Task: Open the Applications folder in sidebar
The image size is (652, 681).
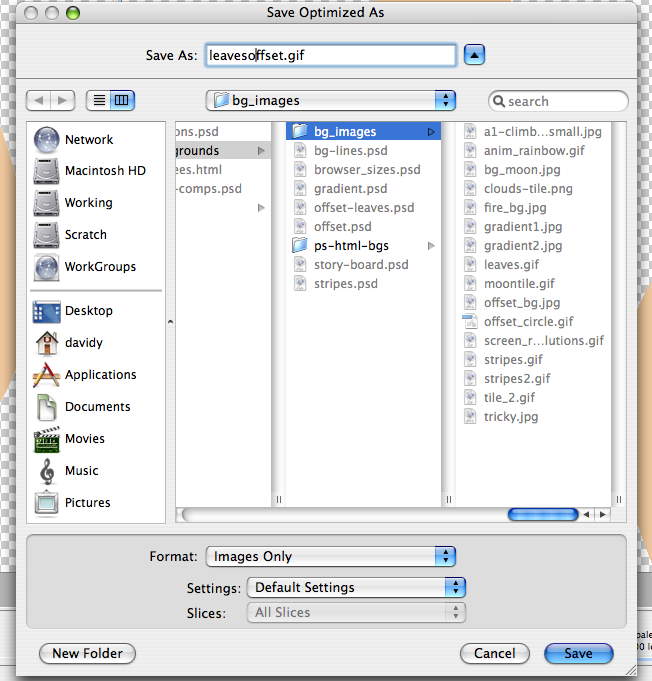Action: 47,375
